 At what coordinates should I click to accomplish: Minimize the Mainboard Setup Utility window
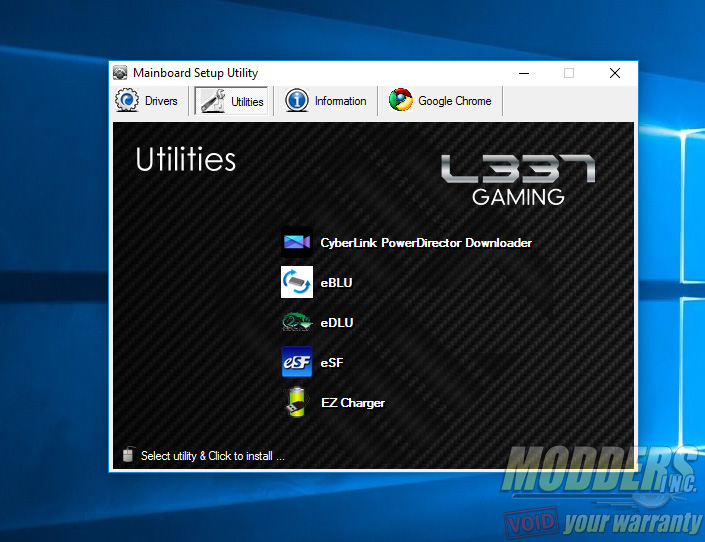(524, 73)
